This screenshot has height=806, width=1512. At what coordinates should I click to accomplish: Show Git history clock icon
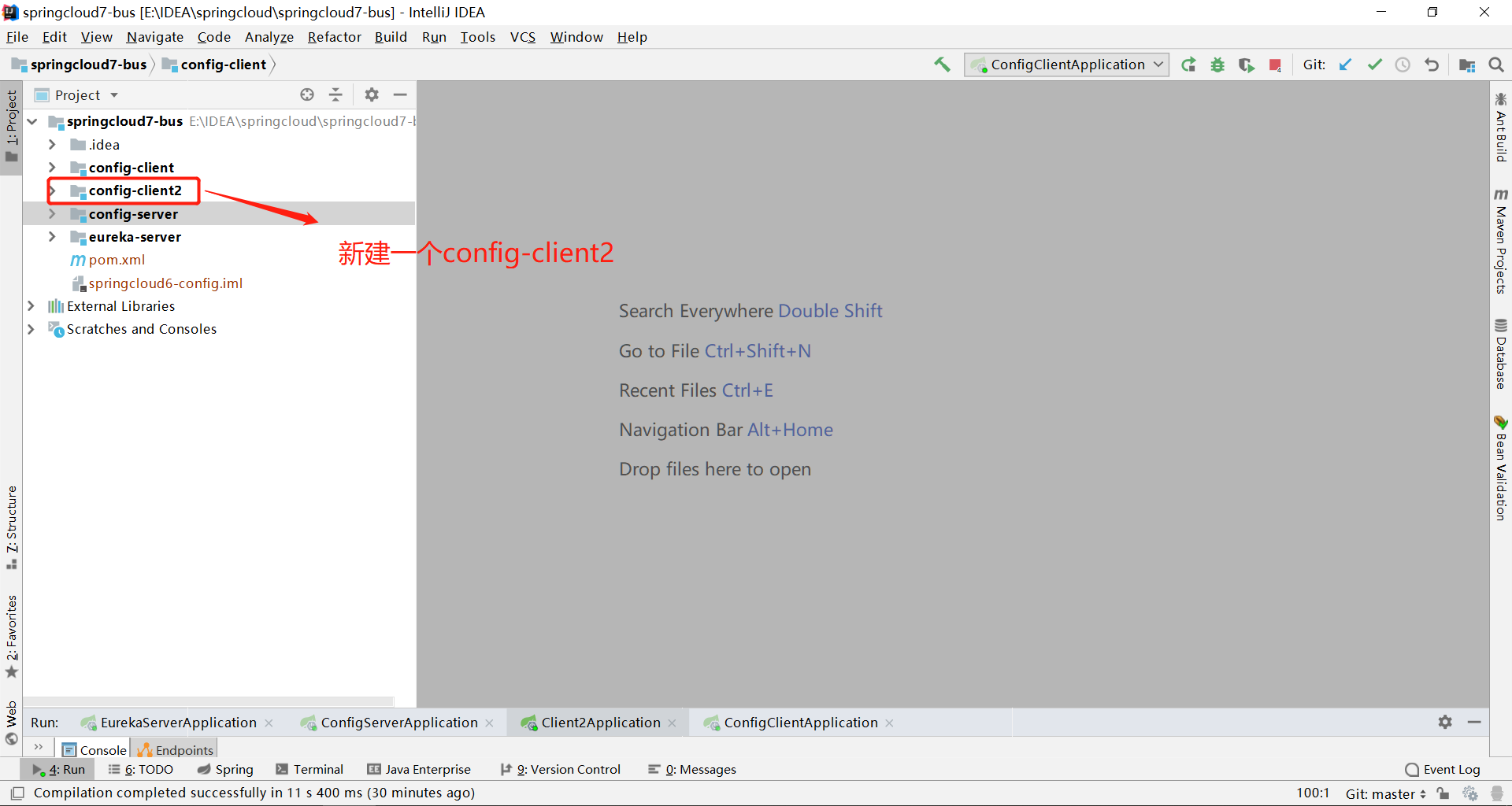point(1403,65)
